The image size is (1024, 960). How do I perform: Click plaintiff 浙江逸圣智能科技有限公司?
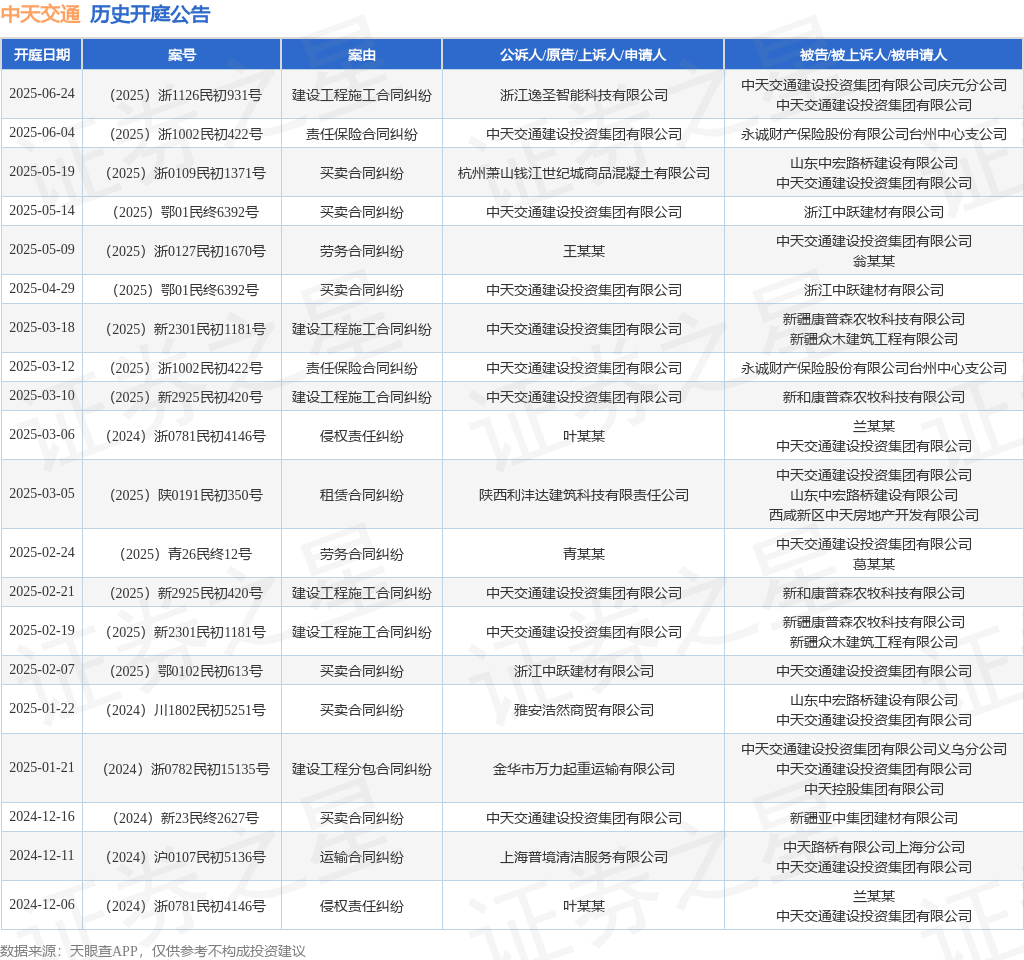(x=584, y=95)
